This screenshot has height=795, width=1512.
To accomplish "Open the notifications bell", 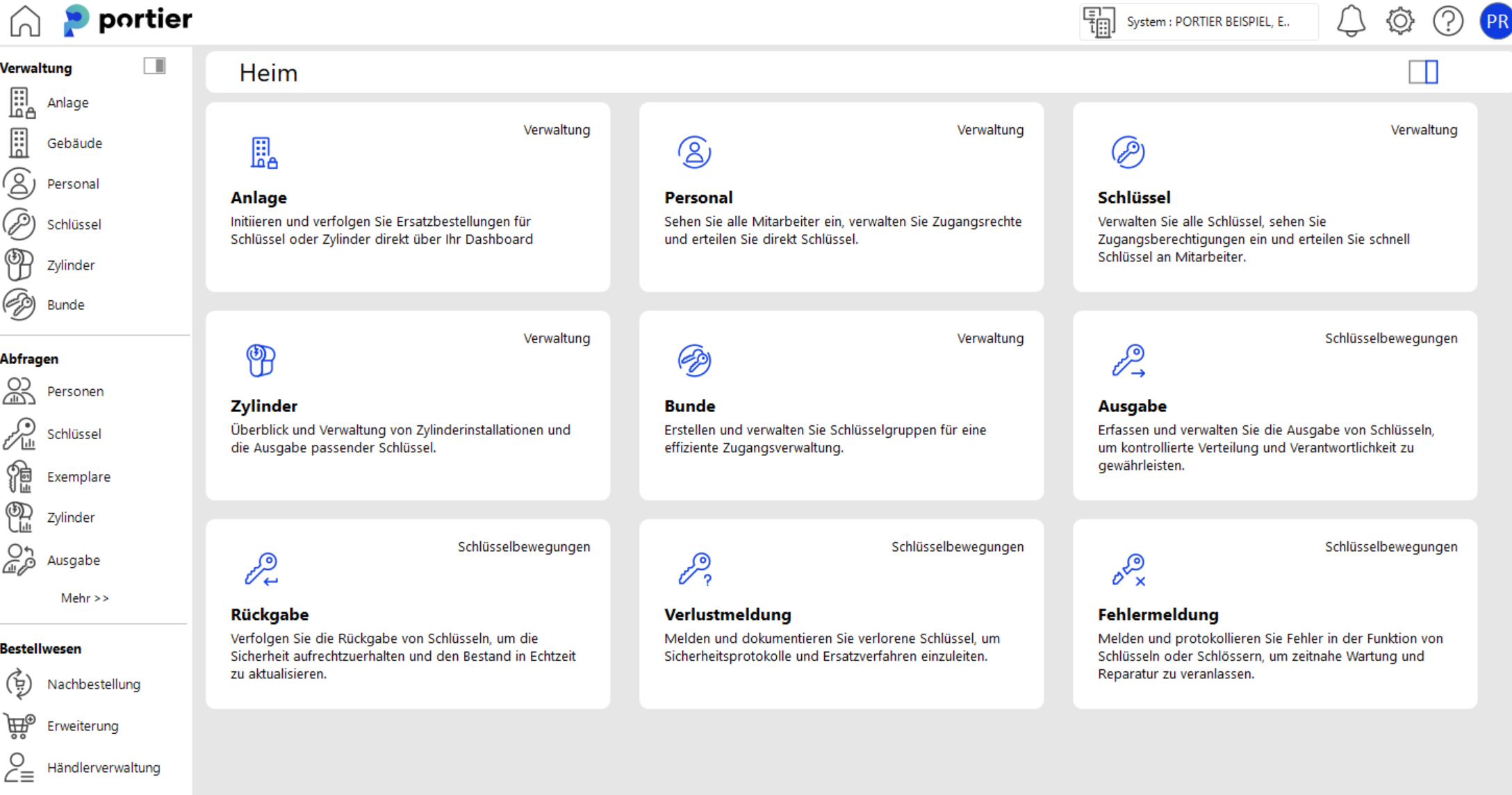I will 1351,21.
